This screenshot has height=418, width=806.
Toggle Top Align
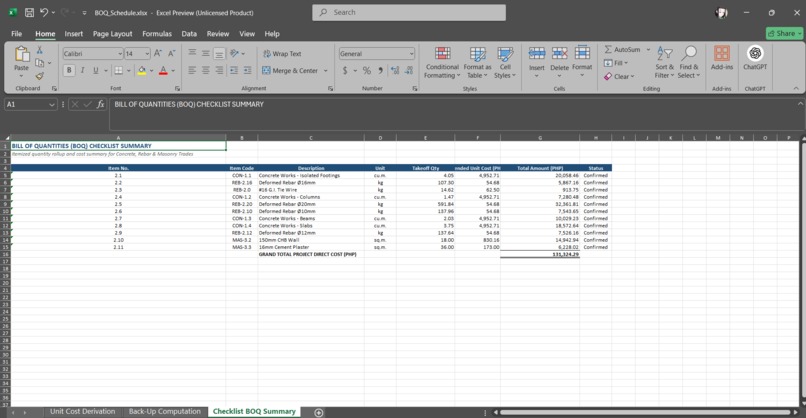[192, 53]
